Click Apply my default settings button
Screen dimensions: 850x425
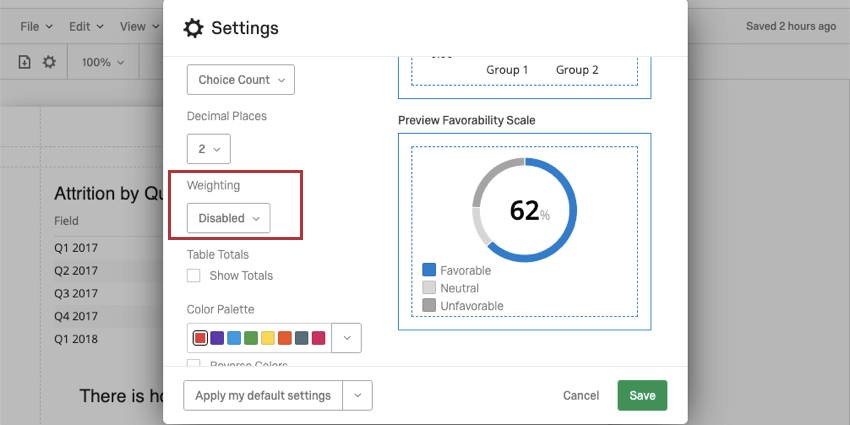(263, 395)
